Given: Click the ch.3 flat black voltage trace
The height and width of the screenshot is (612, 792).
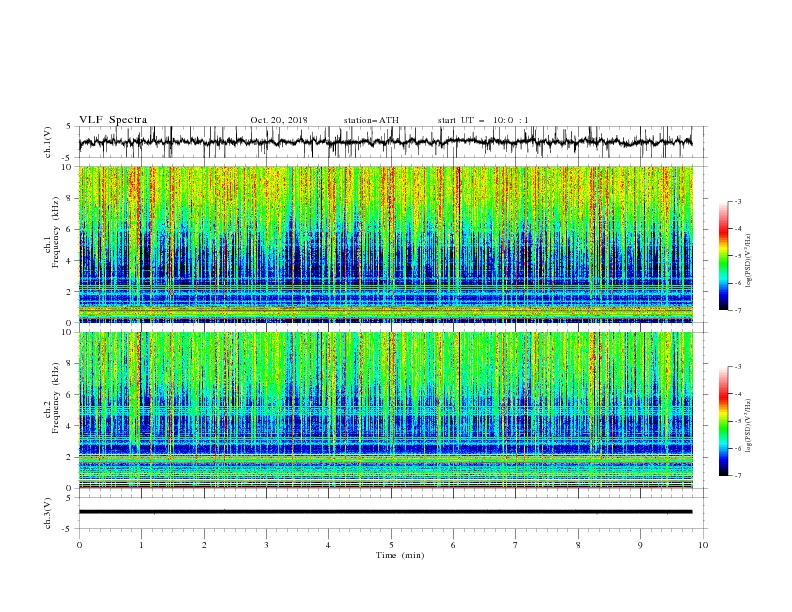Looking at the screenshot, I should pos(385,512).
